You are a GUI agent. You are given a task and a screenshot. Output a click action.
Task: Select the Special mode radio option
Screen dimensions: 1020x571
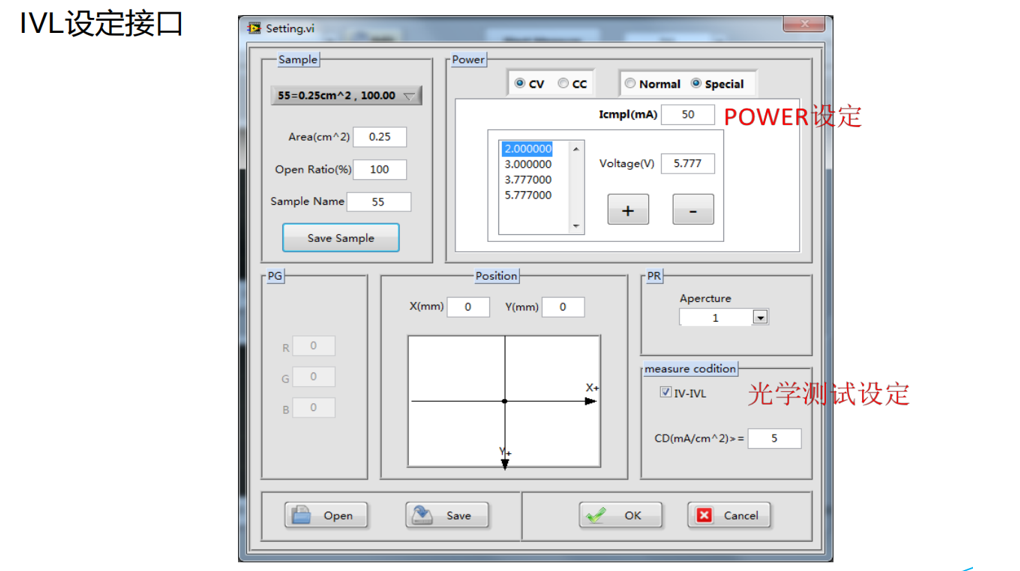click(696, 84)
